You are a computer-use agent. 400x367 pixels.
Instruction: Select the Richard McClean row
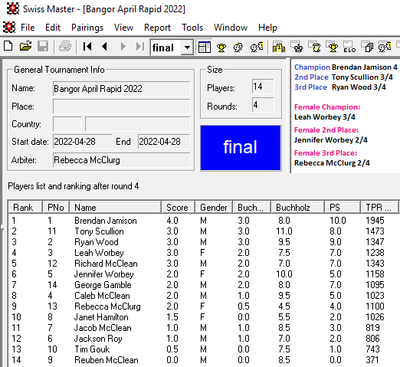203,263
